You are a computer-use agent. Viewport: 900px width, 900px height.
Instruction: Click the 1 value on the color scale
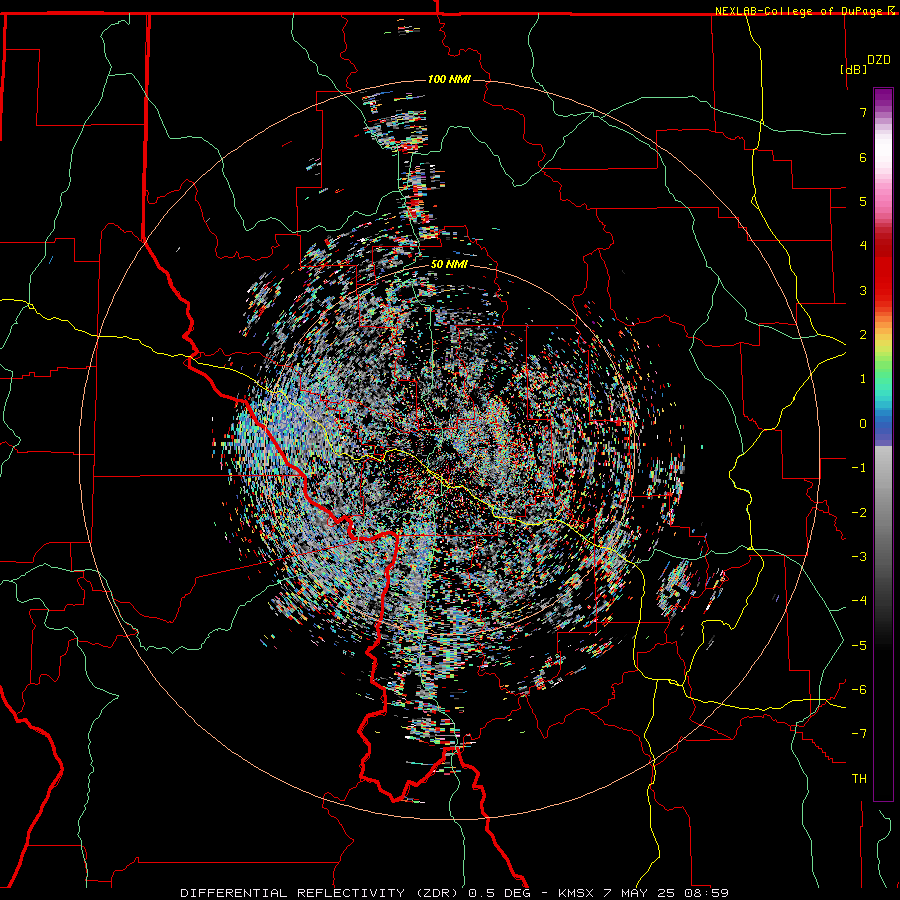[863, 379]
